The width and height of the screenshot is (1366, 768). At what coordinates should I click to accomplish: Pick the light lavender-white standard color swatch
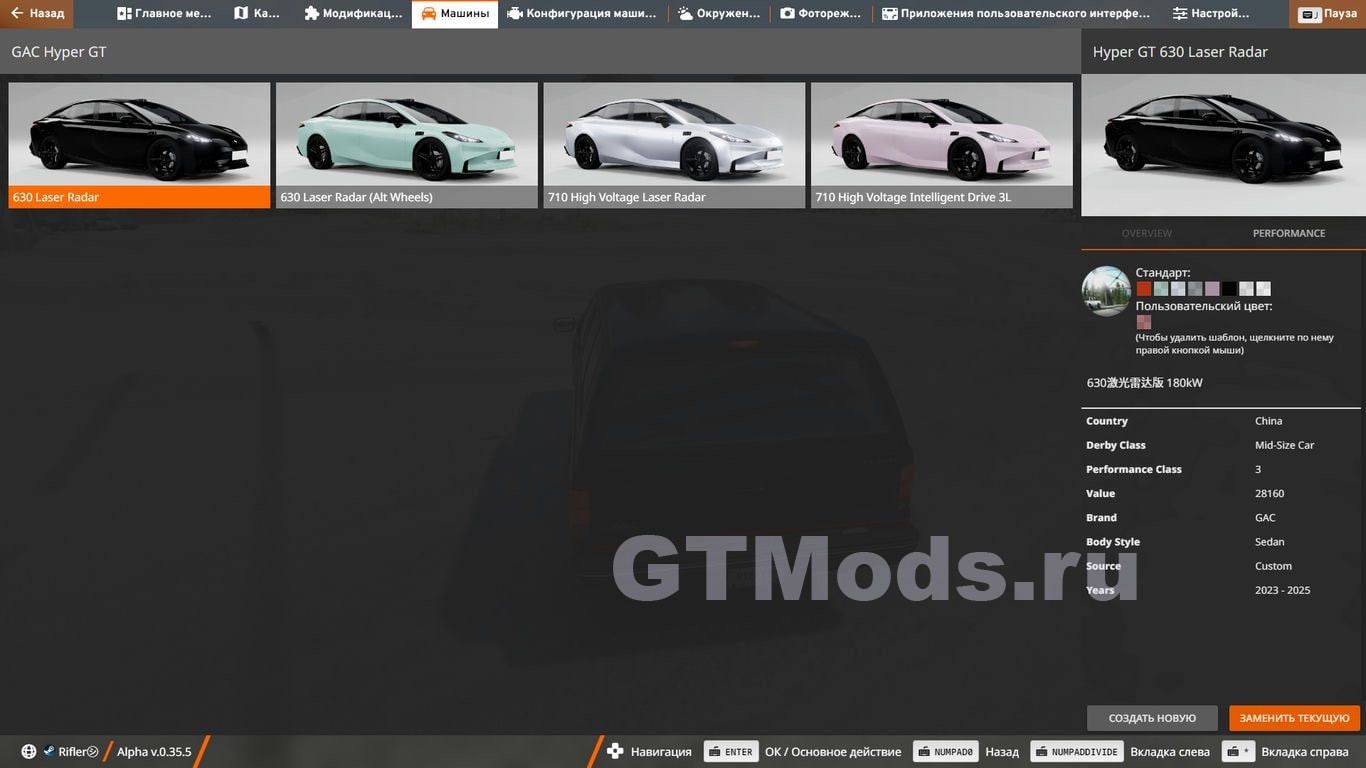point(1178,289)
